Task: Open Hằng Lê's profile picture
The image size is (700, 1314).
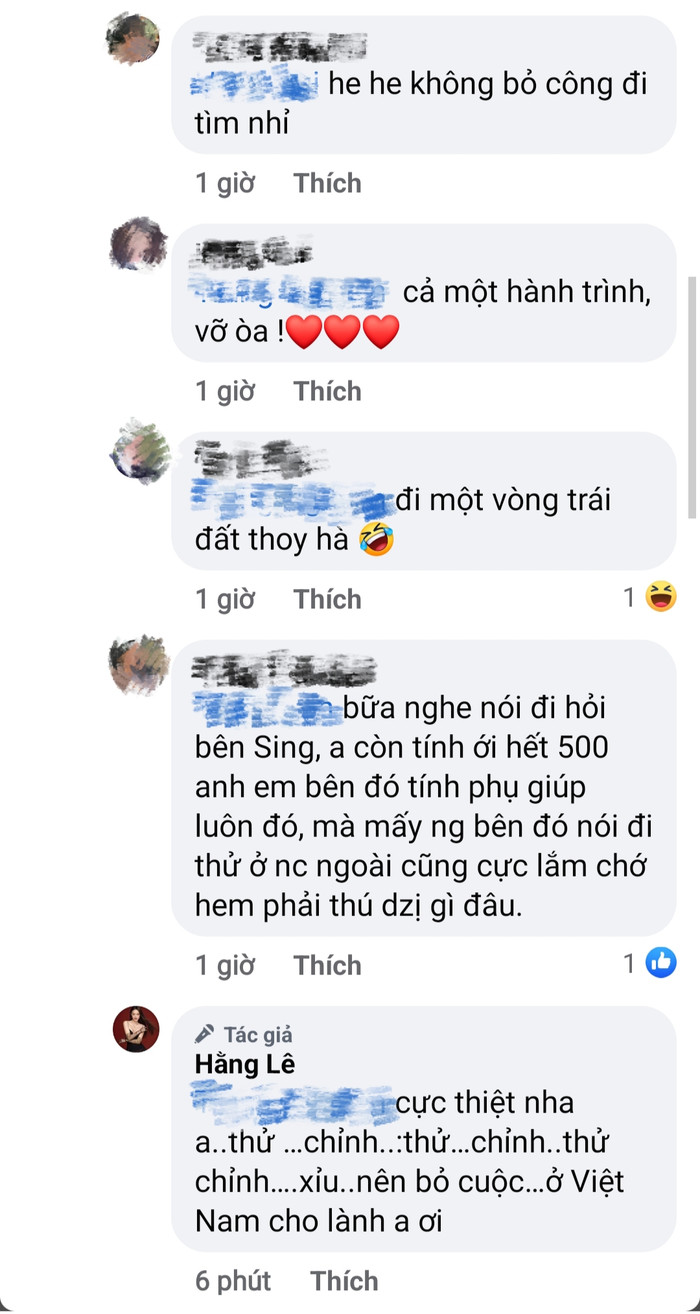Action: 136,1029
